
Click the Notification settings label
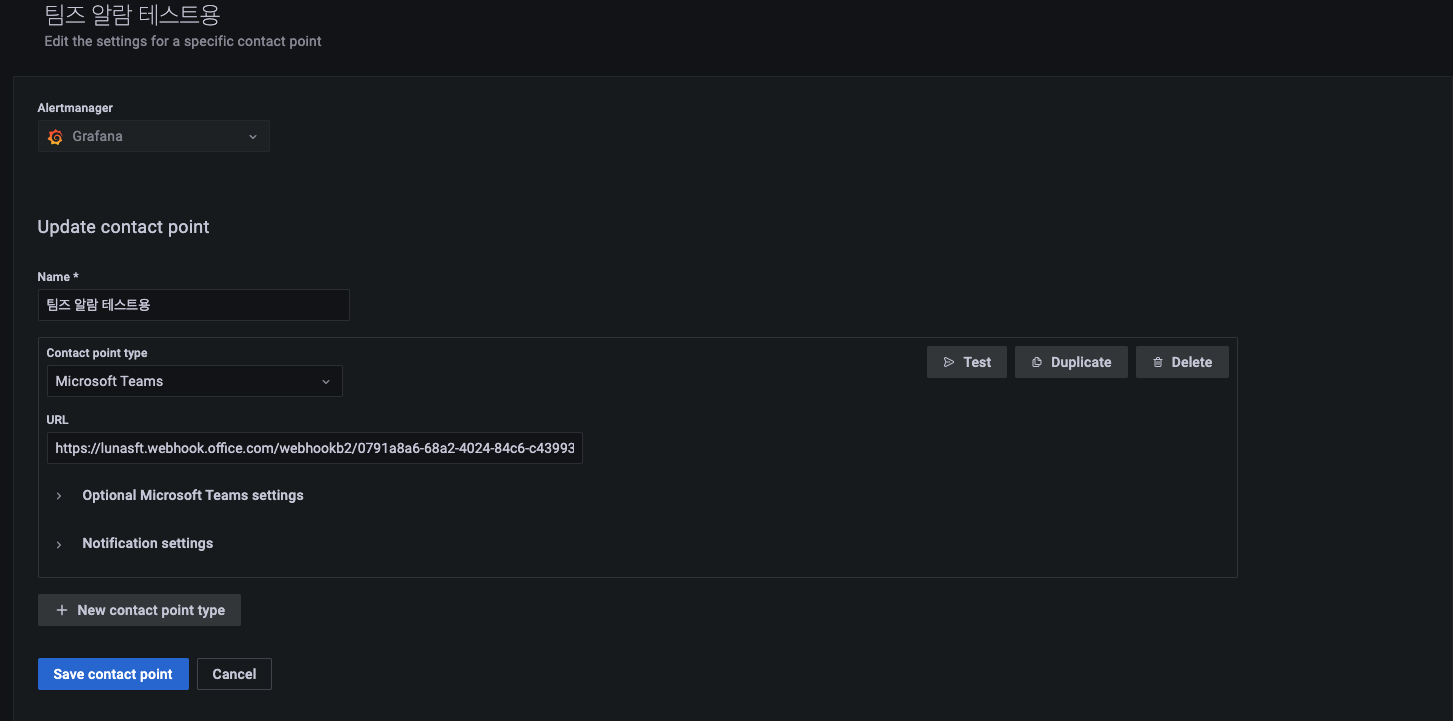point(148,543)
